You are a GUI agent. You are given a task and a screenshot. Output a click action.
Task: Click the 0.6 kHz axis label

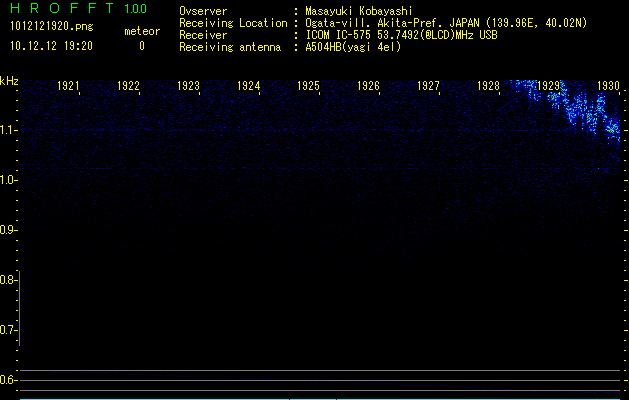[7, 380]
